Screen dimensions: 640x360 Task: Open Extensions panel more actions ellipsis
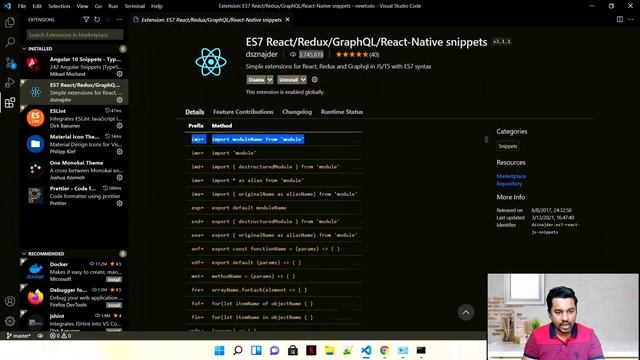click(x=119, y=19)
